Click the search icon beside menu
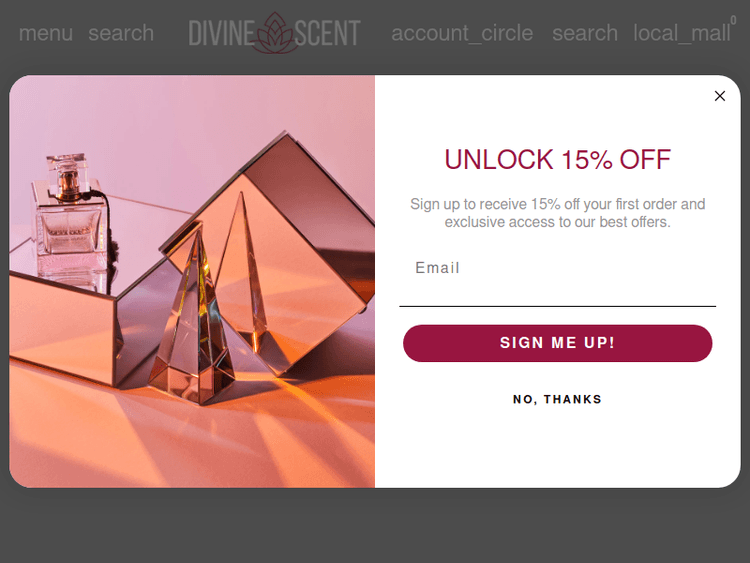The height and width of the screenshot is (563, 750). coord(121,33)
